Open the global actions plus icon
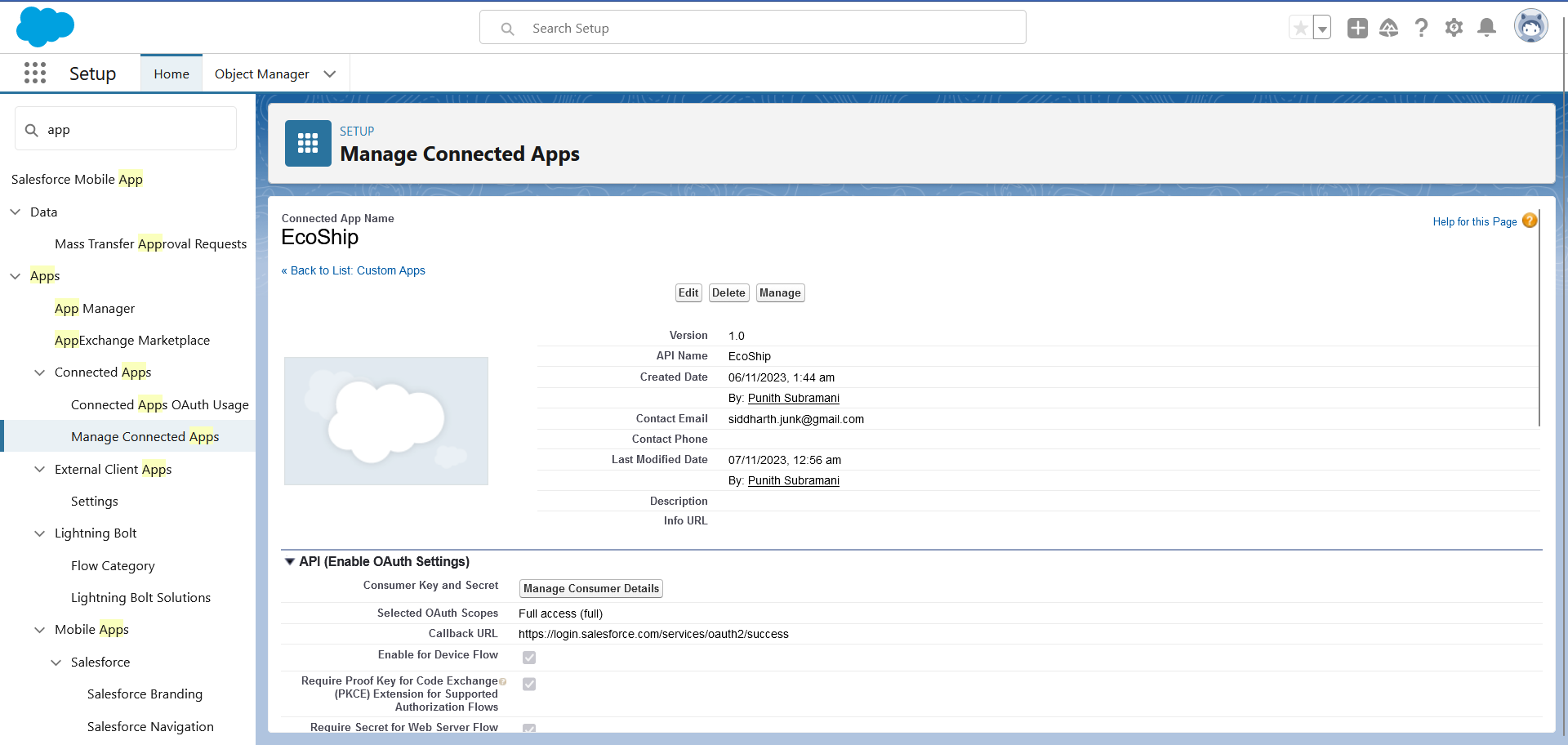1568x745 pixels. 1357,28
